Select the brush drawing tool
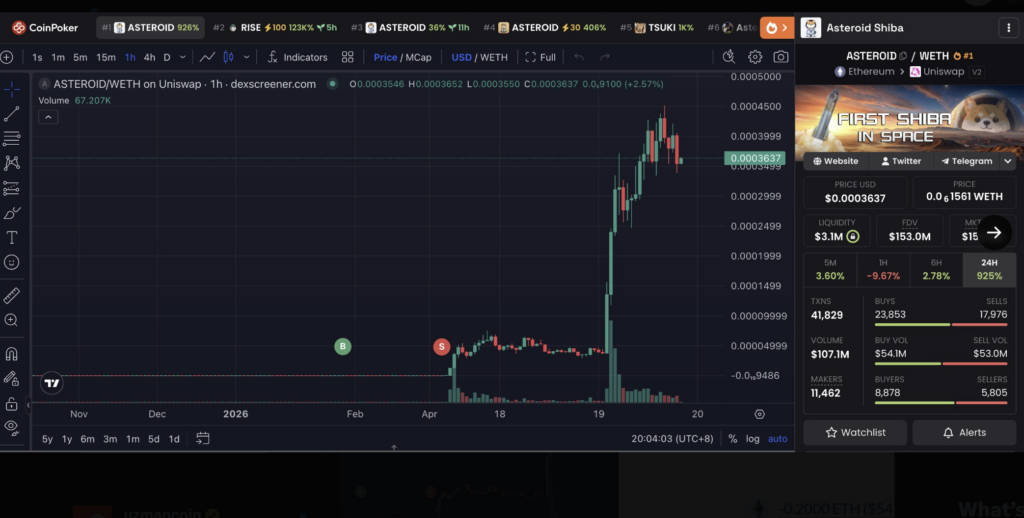Image resolution: width=1024 pixels, height=518 pixels. [x=12, y=213]
